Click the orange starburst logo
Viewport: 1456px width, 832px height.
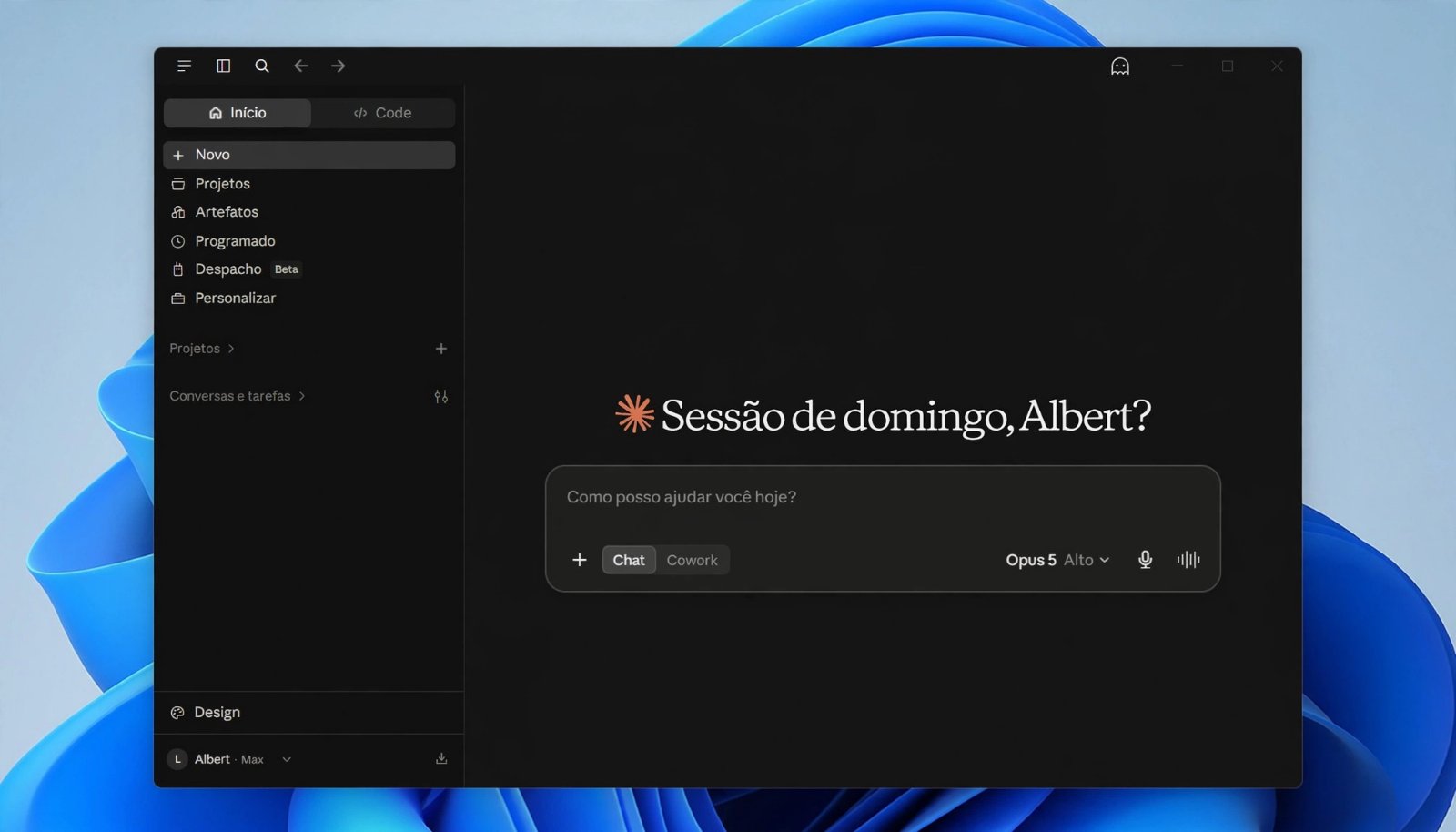coord(634,414)
